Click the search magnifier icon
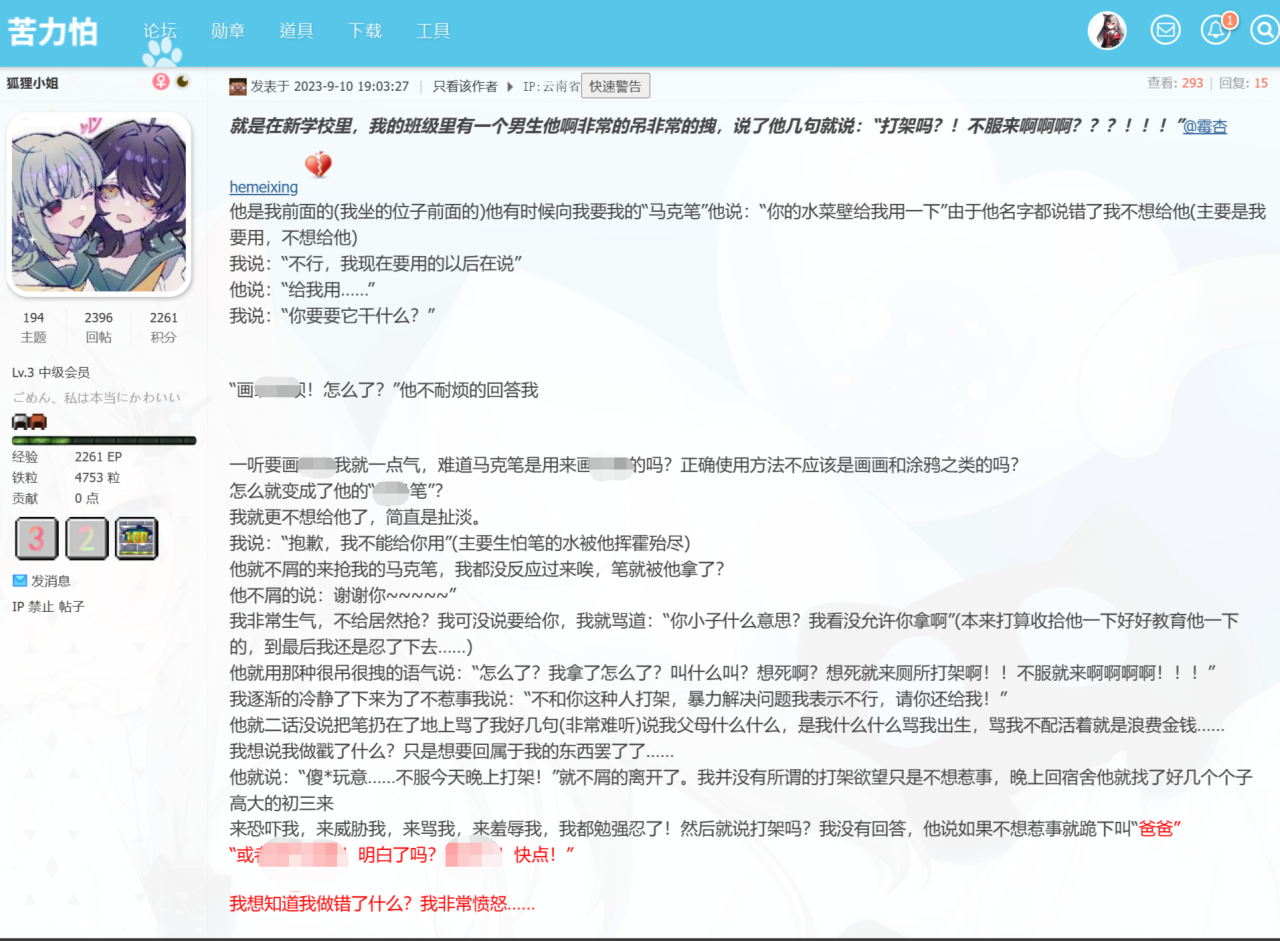The image size is (1280, 941). 1265,30
